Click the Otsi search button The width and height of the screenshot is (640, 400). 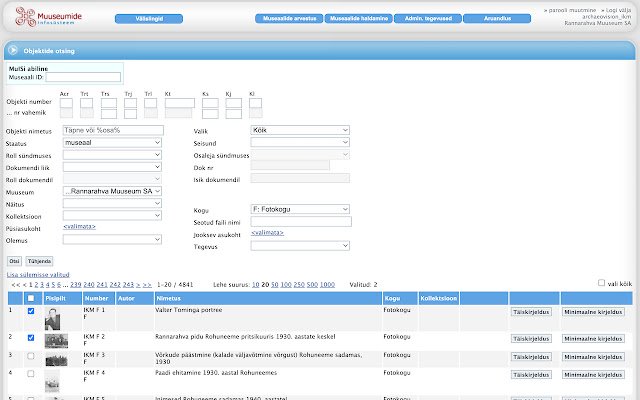(14, 261)
